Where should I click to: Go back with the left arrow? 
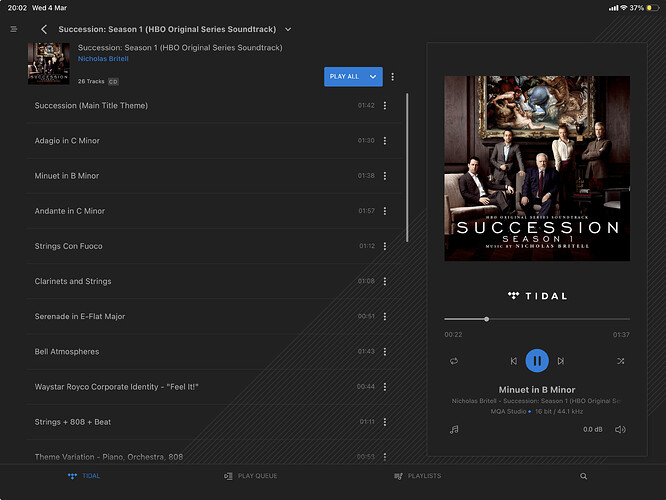point(44,30)
